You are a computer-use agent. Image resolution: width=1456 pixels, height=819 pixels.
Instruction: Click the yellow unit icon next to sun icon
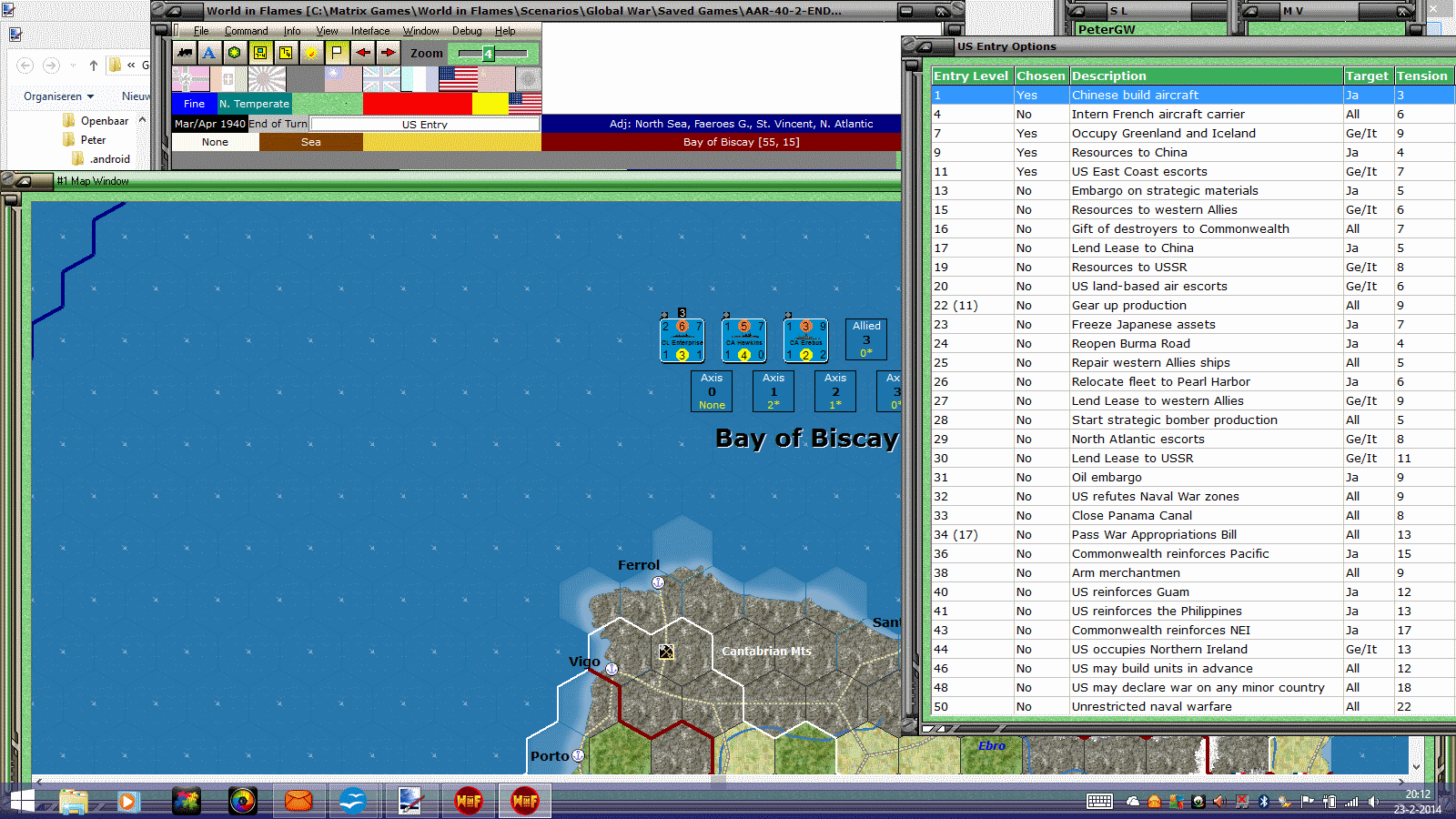(286, 53)
